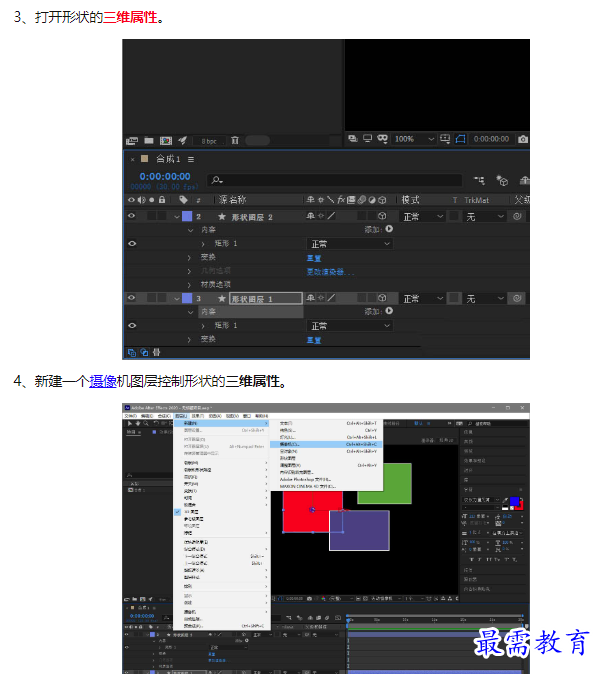The width and height of the screenshot is (598, 674).
Task: Click the 3D cube column header icon
Action: click(382, 200)
